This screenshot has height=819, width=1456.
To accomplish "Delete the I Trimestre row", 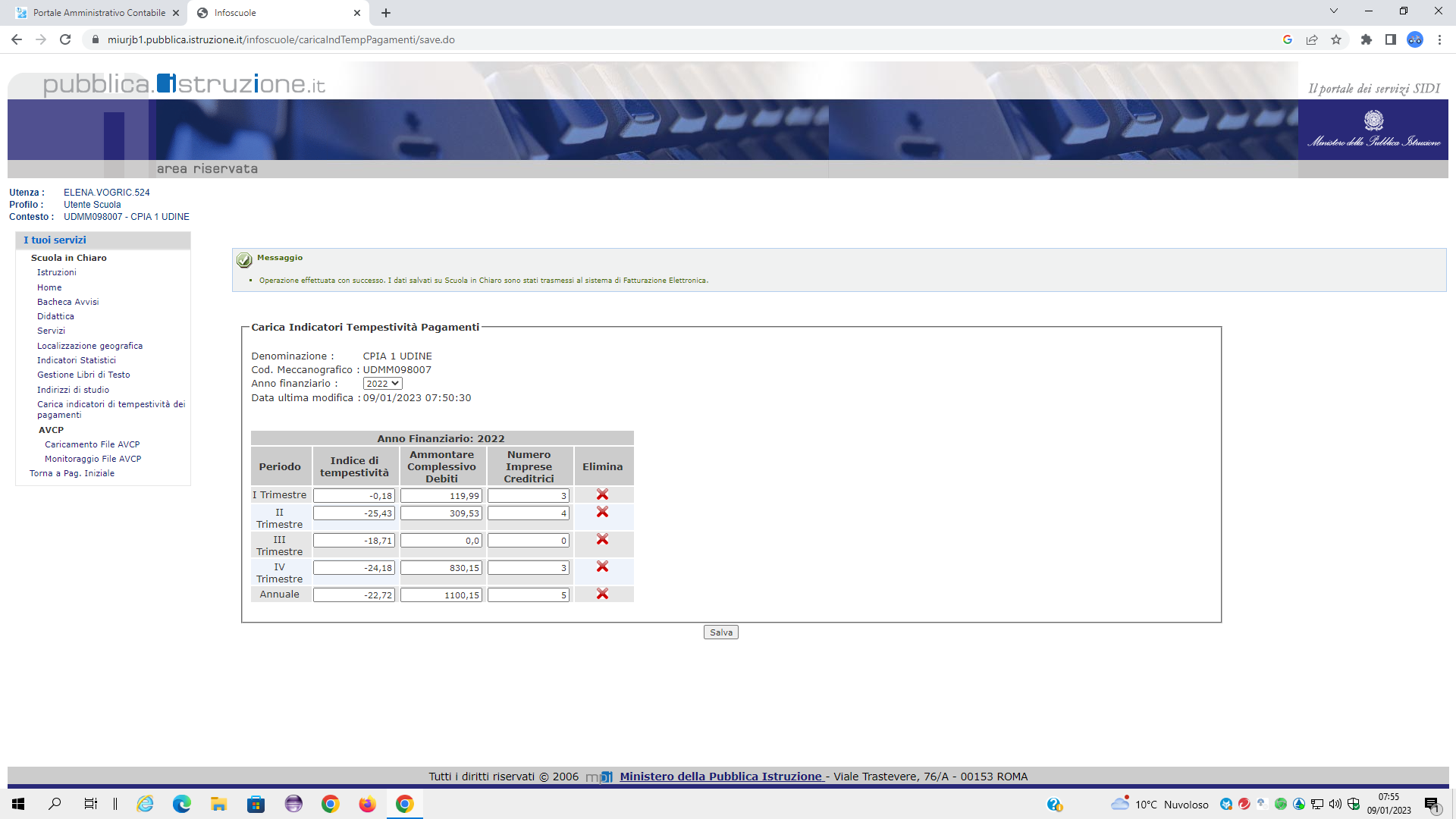I will [x=602, y=494].
